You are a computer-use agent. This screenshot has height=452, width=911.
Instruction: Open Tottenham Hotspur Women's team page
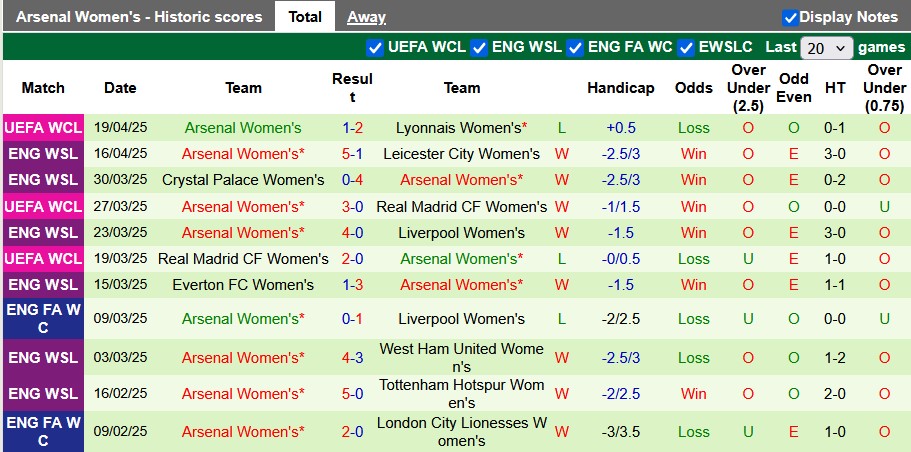coord(461,394)
